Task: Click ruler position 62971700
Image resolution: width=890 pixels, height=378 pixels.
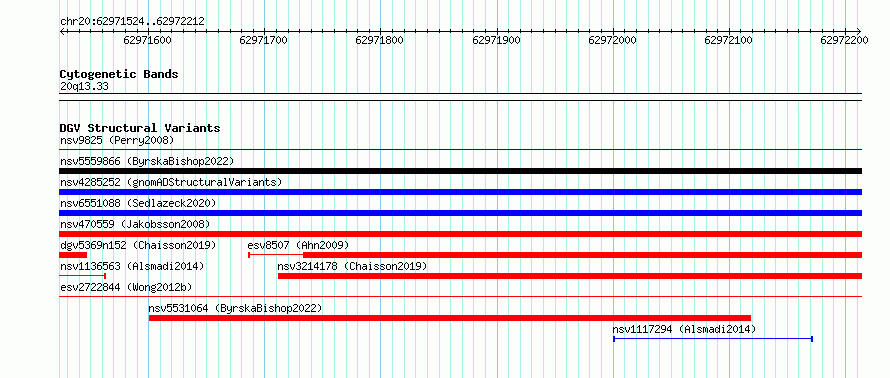Action: point(263,40)
